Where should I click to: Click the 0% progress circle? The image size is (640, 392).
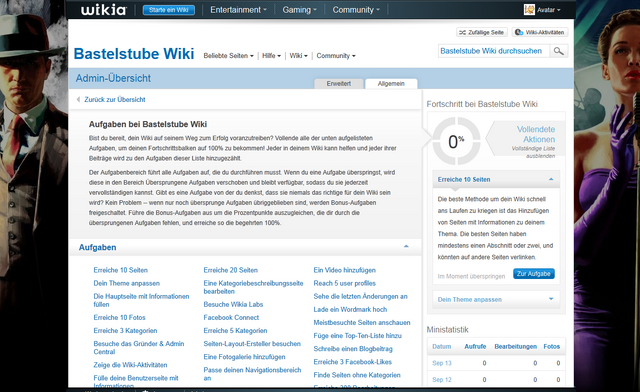pos(456,141)
